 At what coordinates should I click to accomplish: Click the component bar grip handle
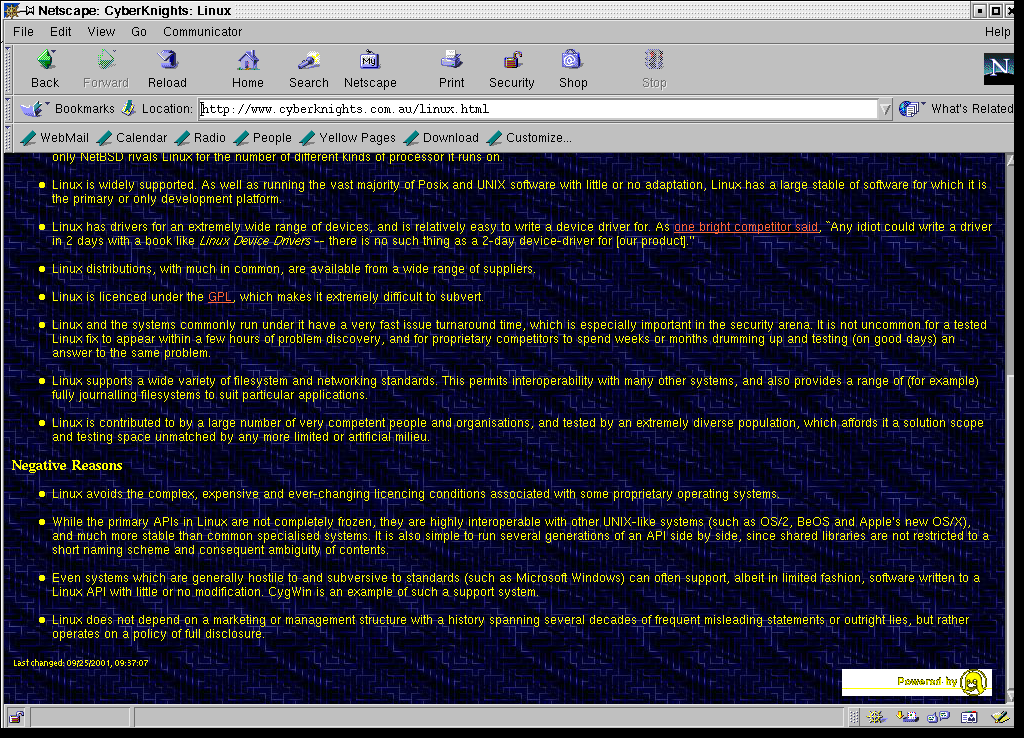pos(854,717)
